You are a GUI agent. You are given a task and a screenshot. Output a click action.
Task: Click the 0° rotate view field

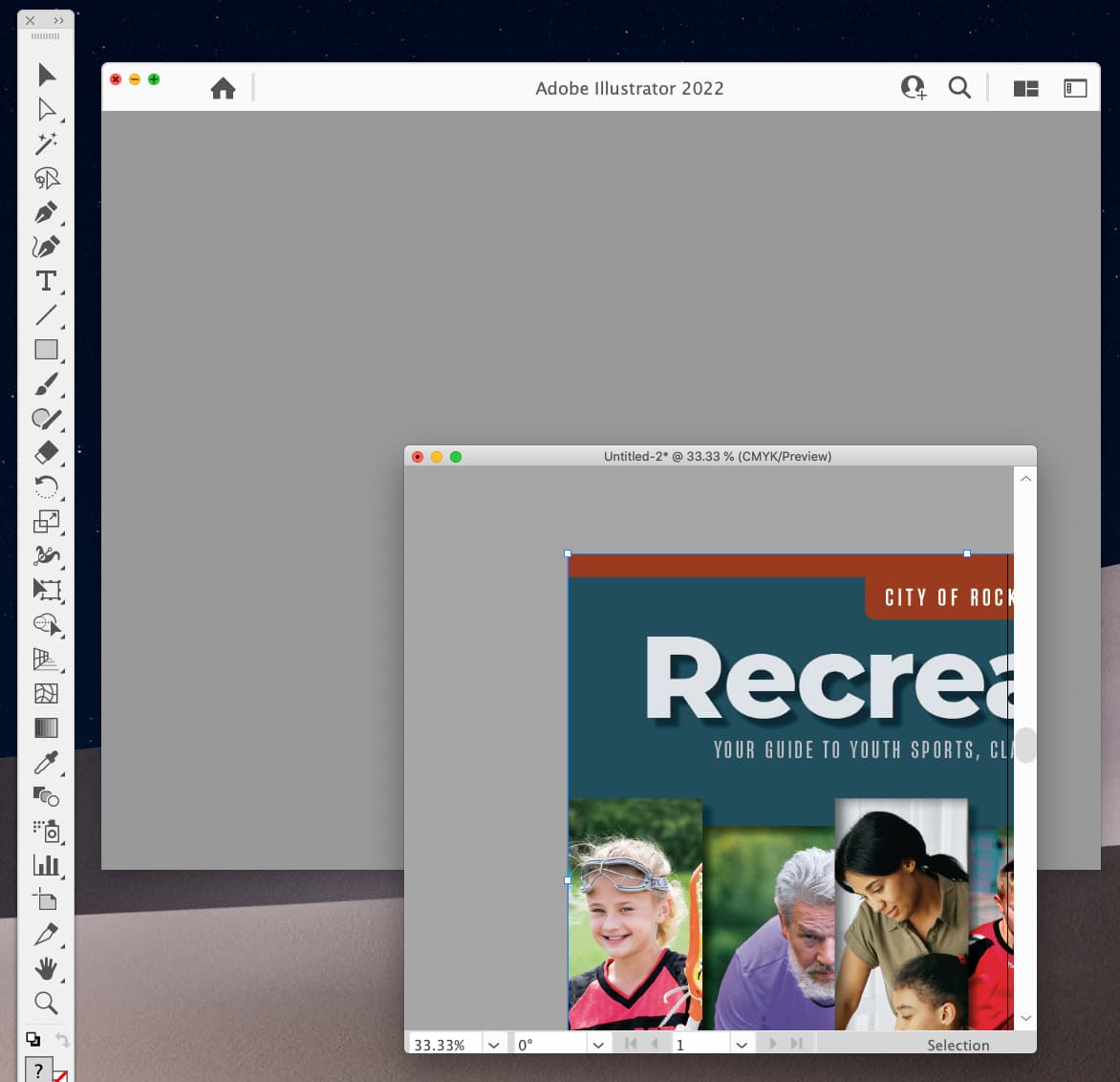coord(550,1045)
